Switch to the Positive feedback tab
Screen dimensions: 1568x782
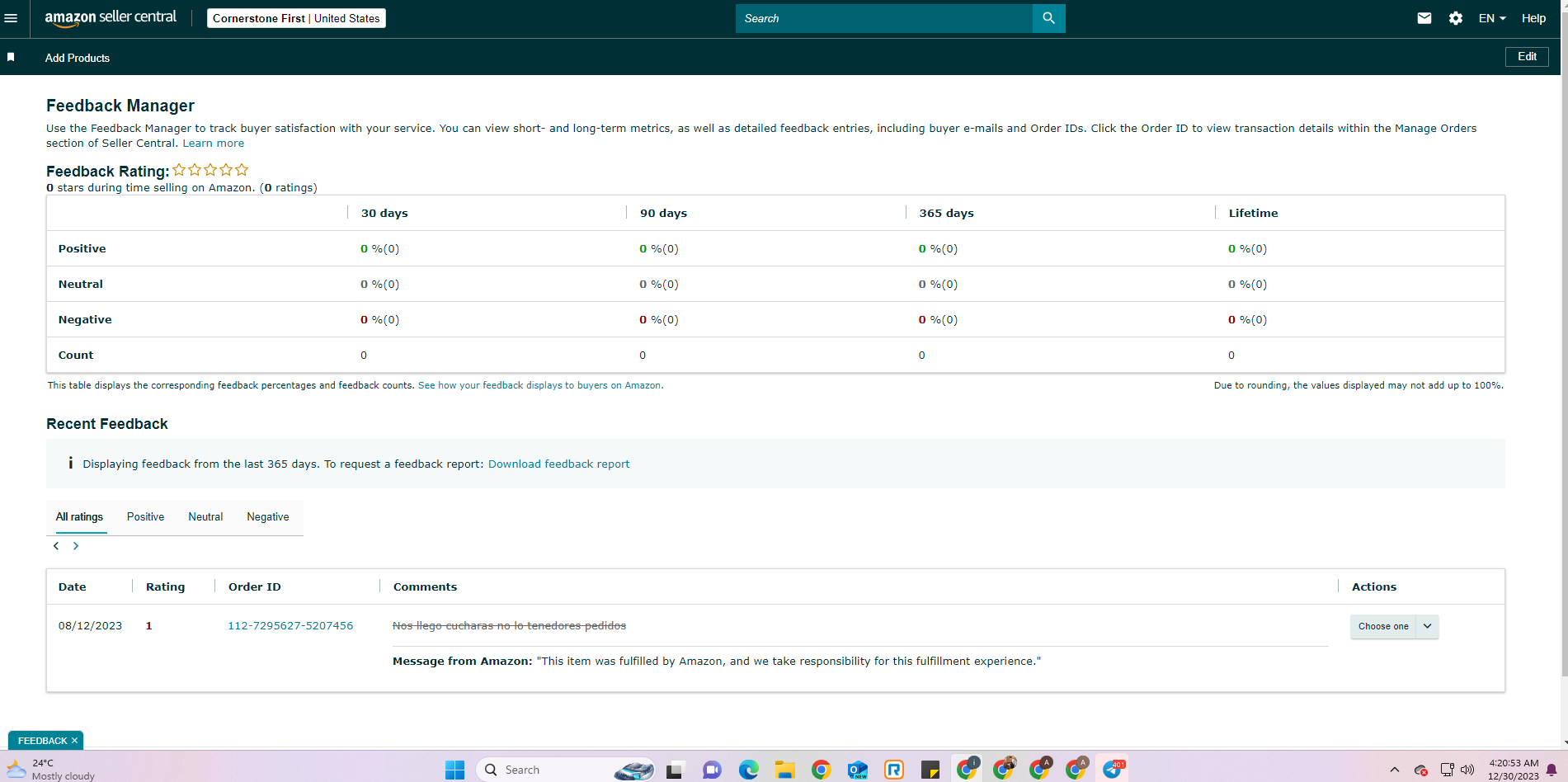[145, 517]
